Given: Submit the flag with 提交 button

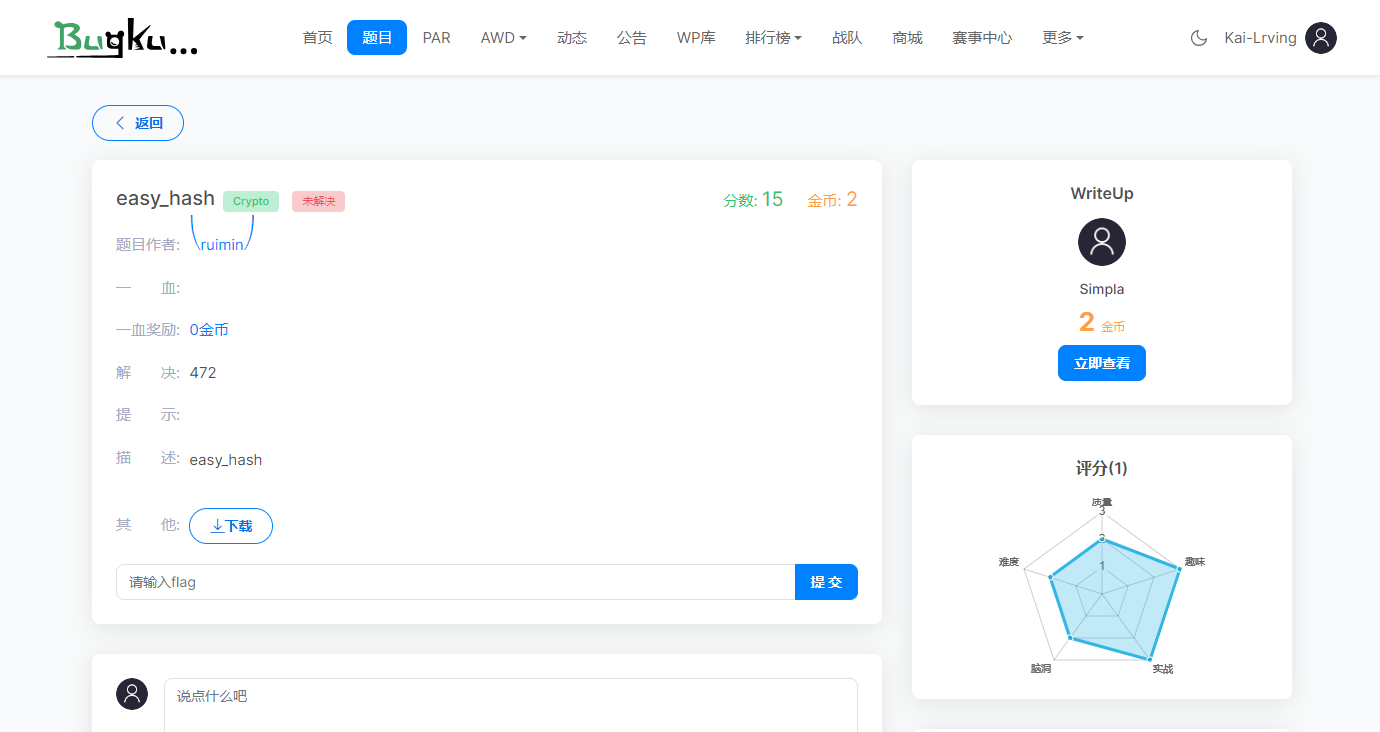Looking at the screenshot, I should coord(826,581).
